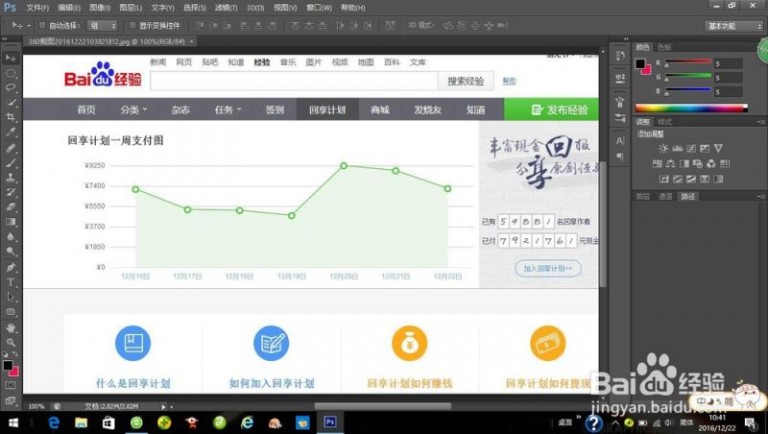This screenshot has width=768, height=434.
Task: Switch to the Styles tab
Action: 665,121
